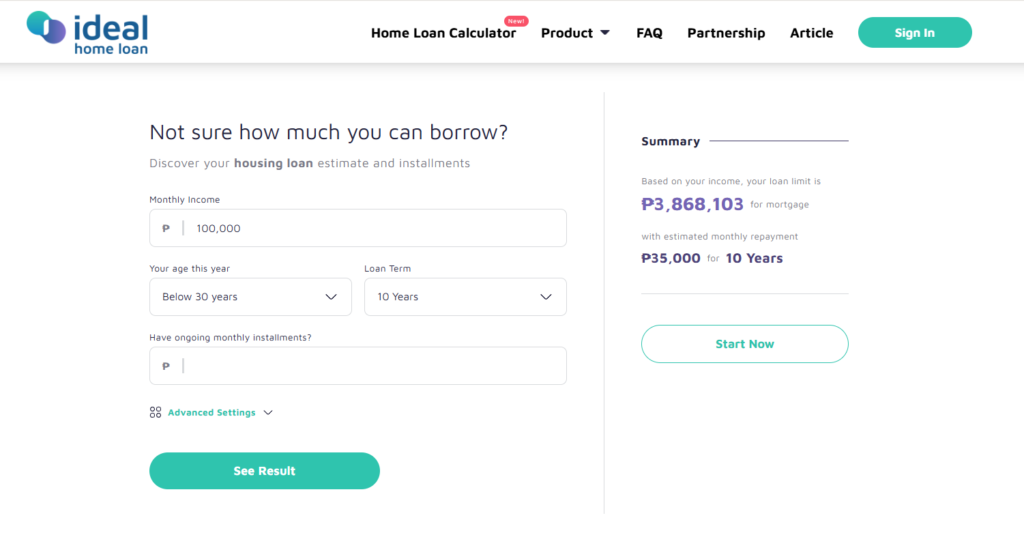1024x535 pixels.
Task: Click the peso symbol in ongoing installments field
Action: click(x=166, y=366)
